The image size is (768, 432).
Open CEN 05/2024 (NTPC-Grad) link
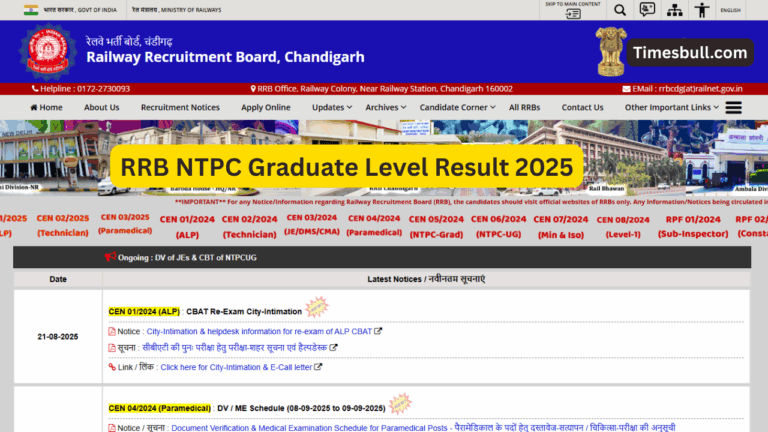pos(436,227)
